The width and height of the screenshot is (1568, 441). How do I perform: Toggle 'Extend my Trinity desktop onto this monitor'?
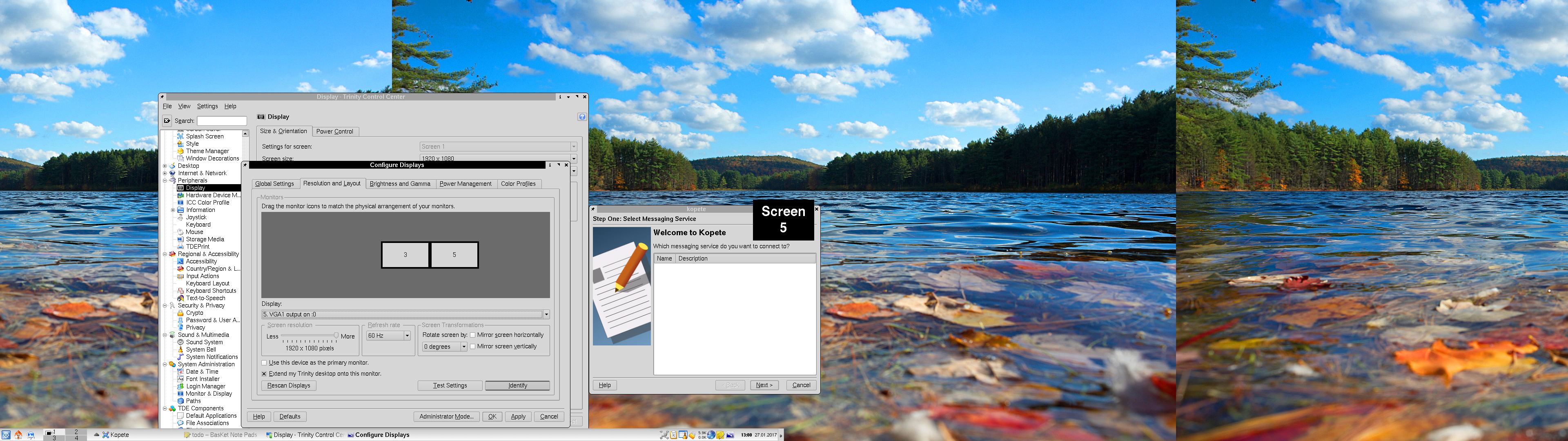(264, 374)
